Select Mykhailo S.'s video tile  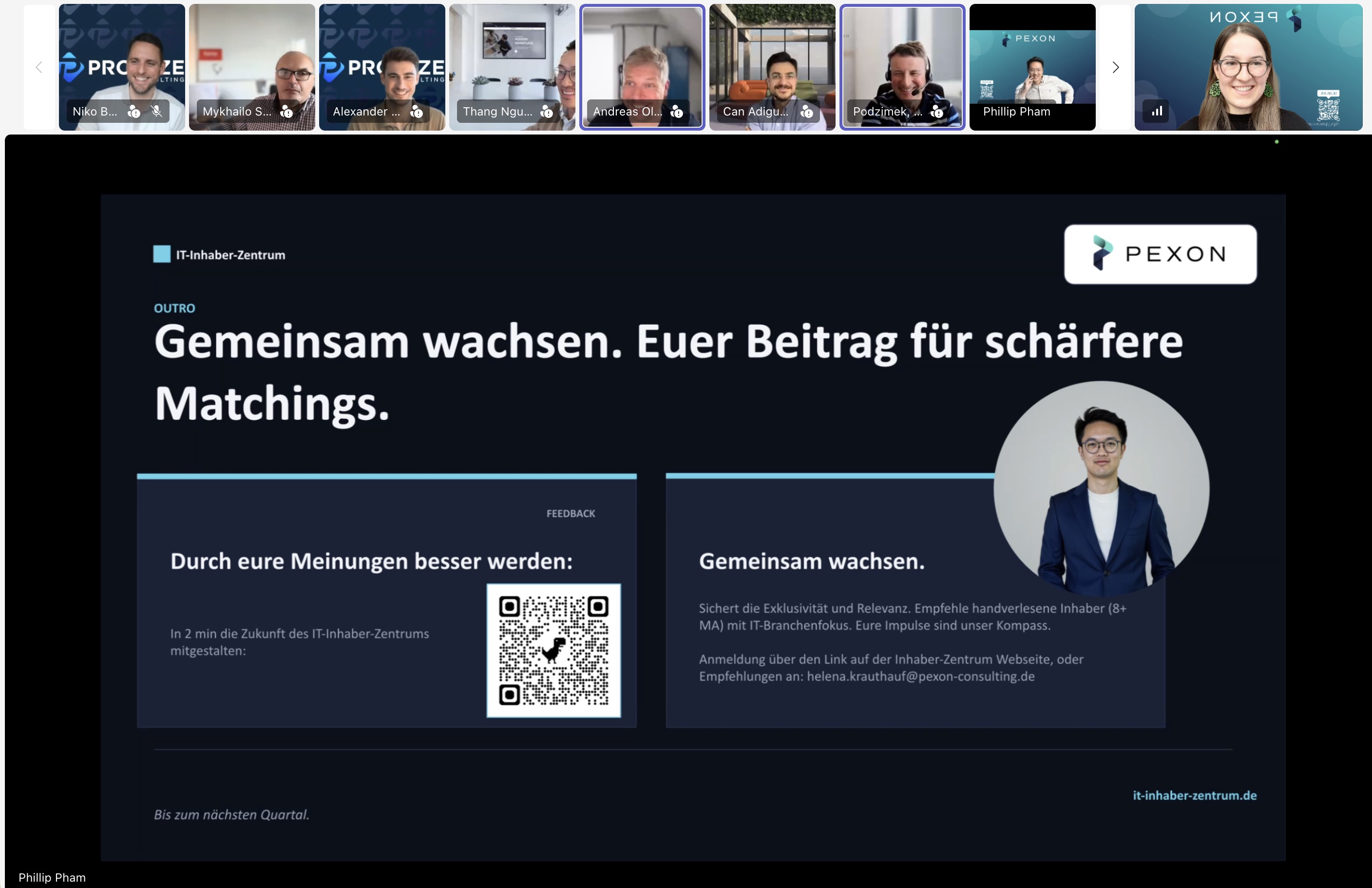[252, 67]
